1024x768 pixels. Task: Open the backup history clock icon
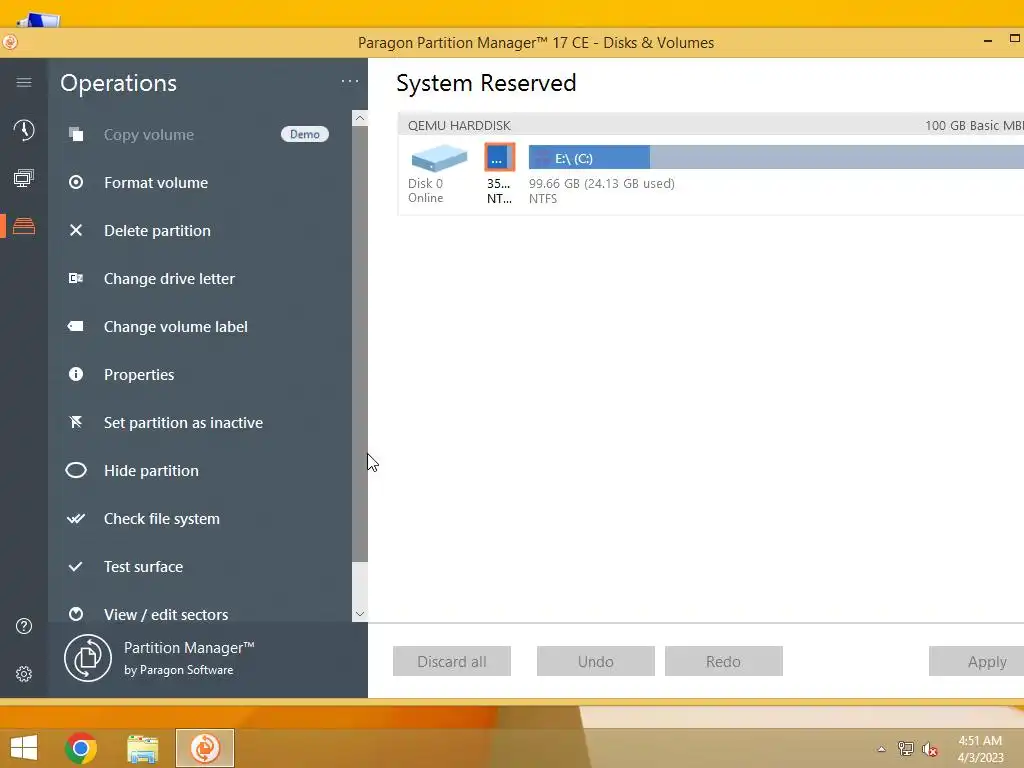pos(24,130)
